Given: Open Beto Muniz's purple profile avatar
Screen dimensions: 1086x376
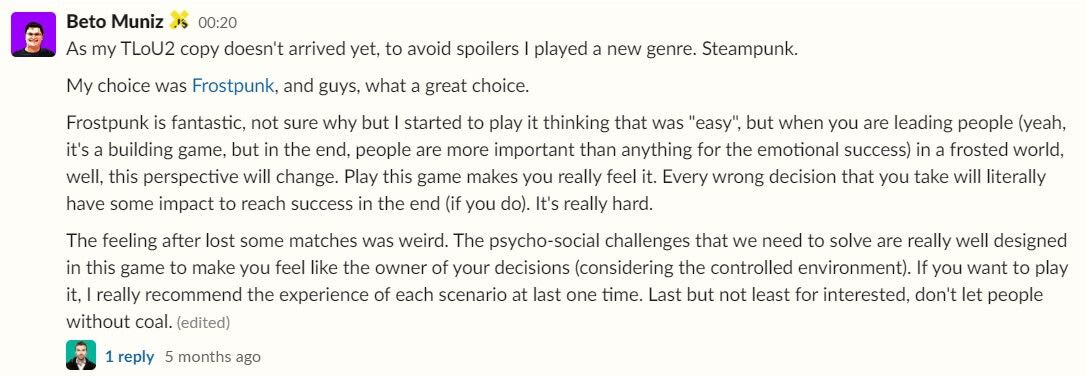Looking at the screenshot, I should tap(33, 35).
